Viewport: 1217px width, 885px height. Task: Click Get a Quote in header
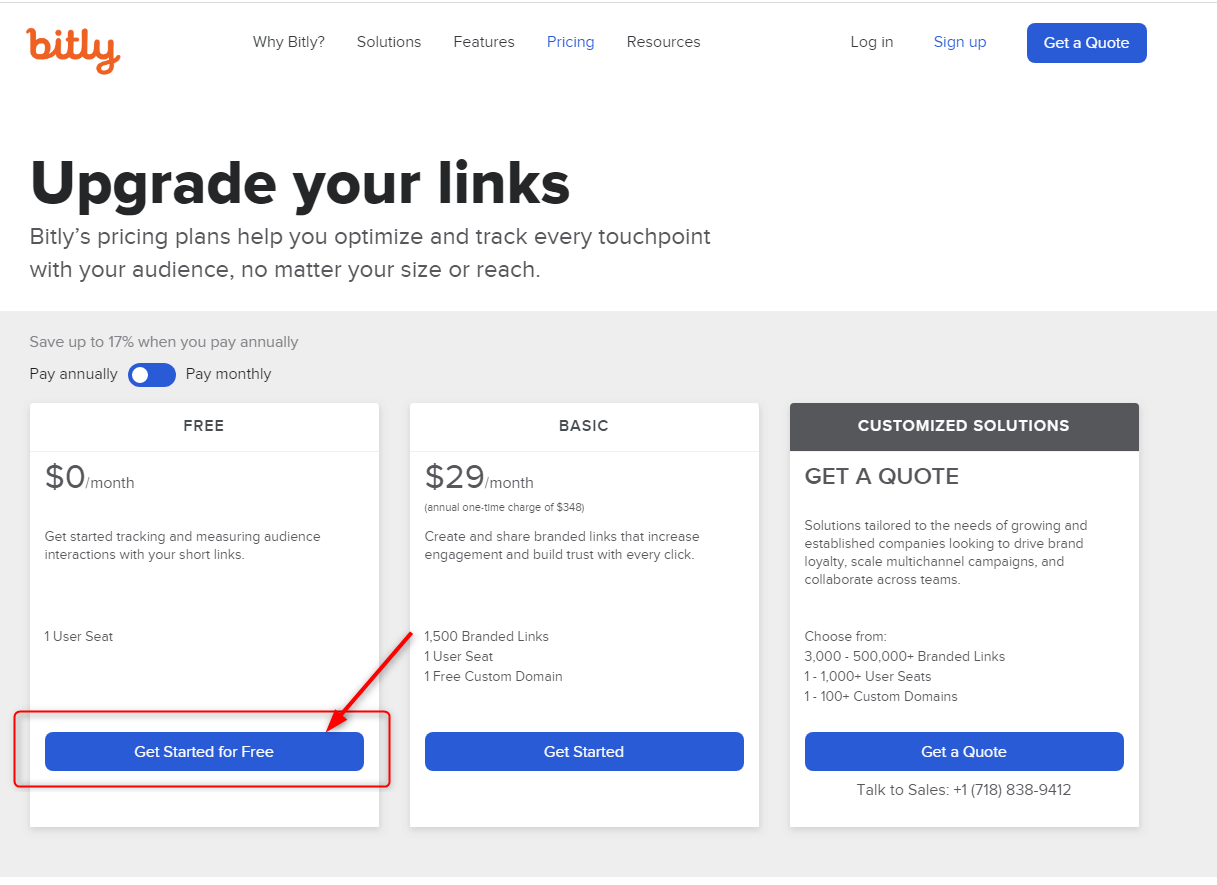coord(1087,43)
